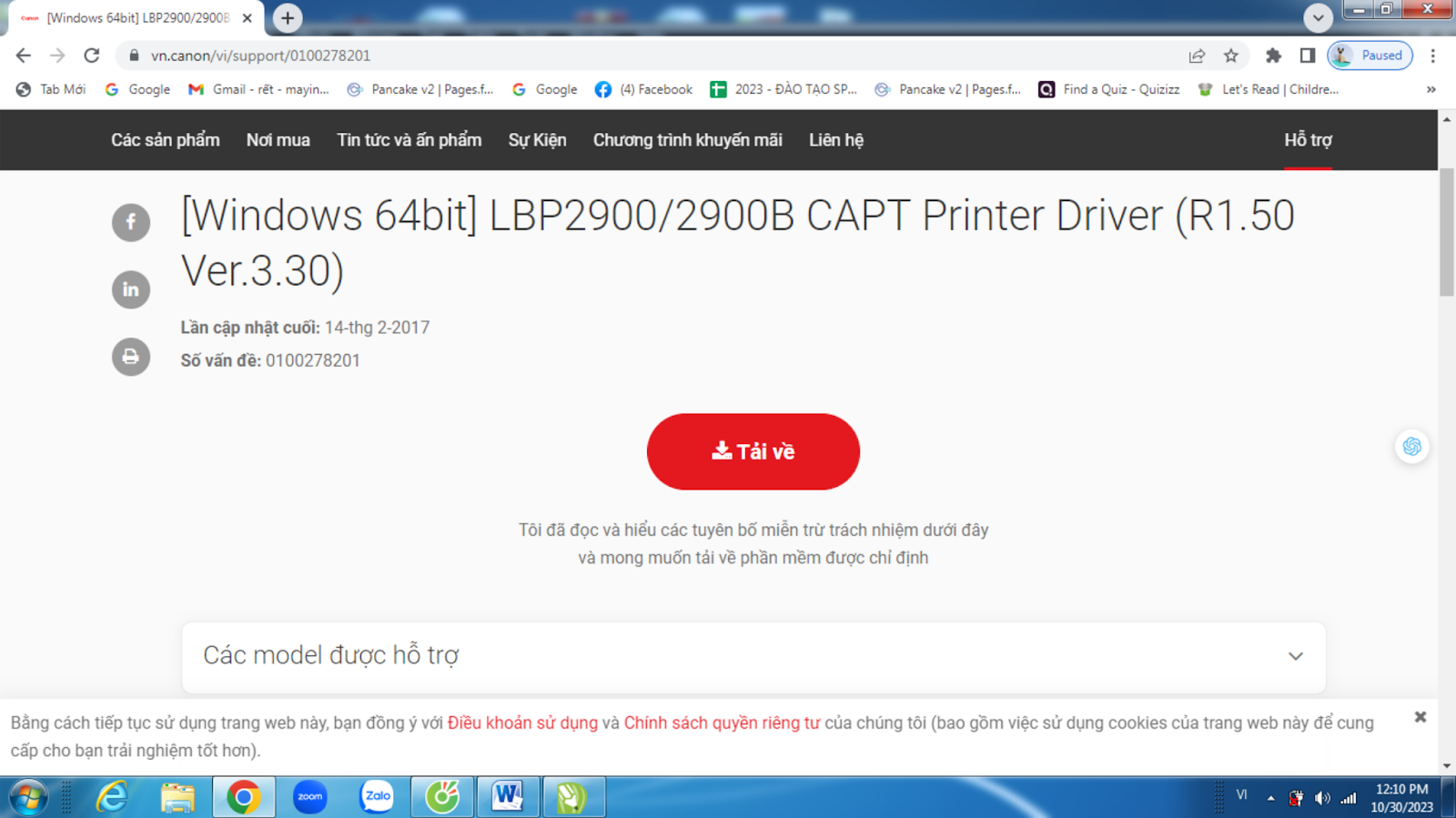Viewport: 1456px width, 818px height.
Task: Open Zoom from the taskbar
Action: tap(309, 797)
